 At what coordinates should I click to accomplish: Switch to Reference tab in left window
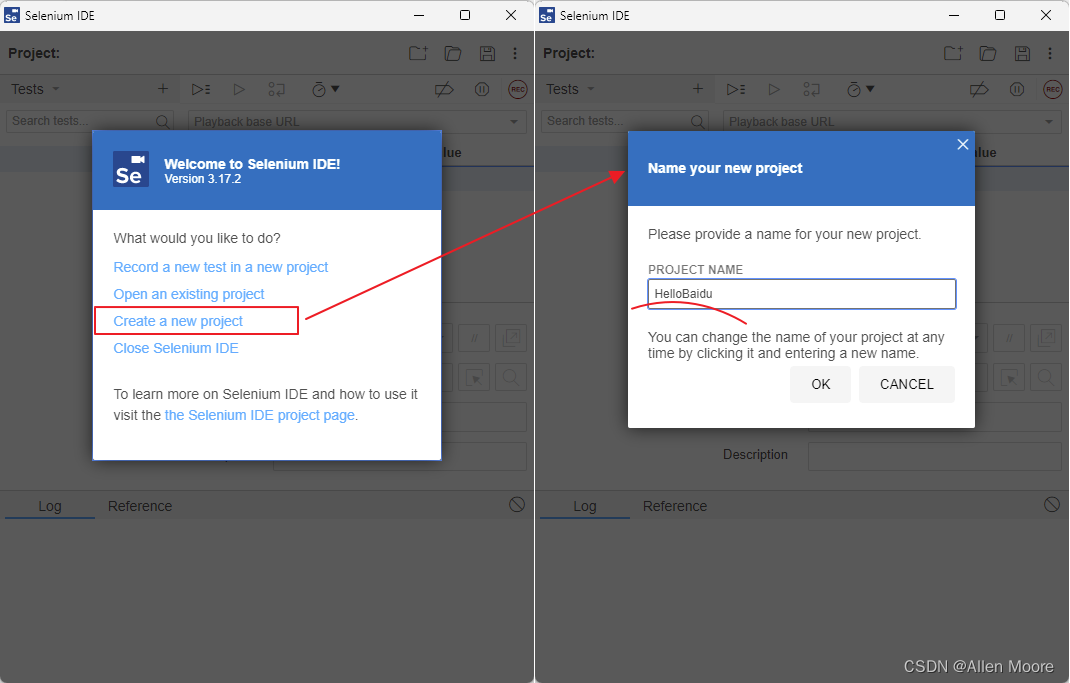[x=140, y=506]
